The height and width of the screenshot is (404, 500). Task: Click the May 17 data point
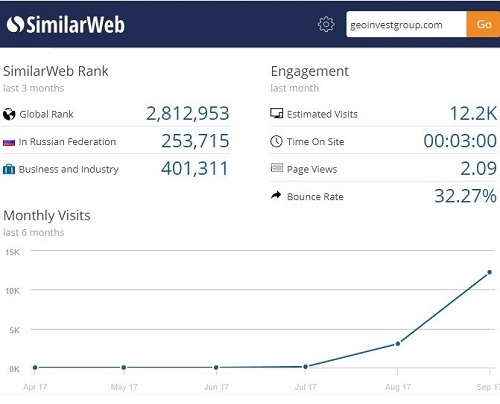[124, 367]
